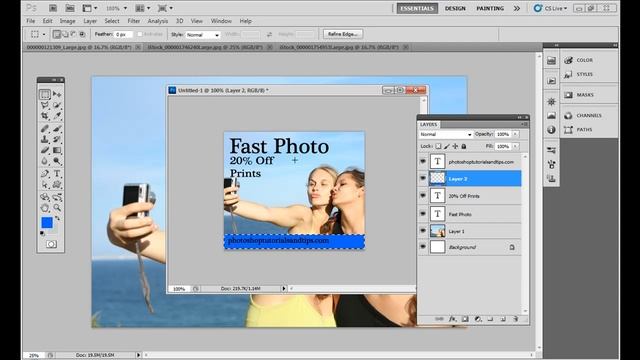640x360 pixels.
Task: Switch to first document tab ending Large.jpg @ 16.7%
Action: pyautogui.click(x=79, y=47)
